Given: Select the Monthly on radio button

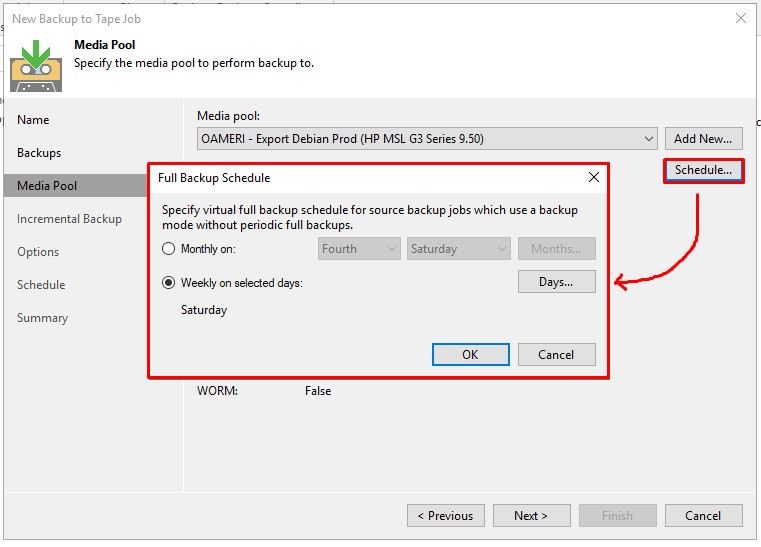Looking at the screenshot, I should pos(169,249).
